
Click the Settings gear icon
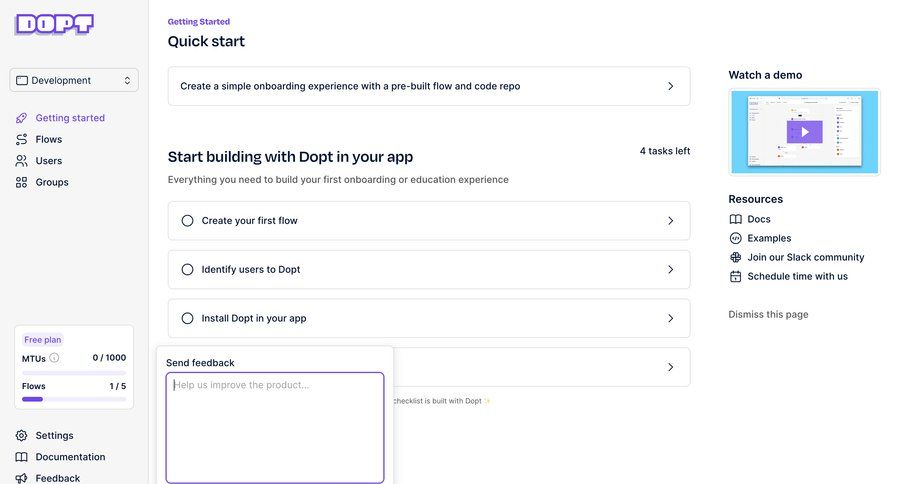21,435
